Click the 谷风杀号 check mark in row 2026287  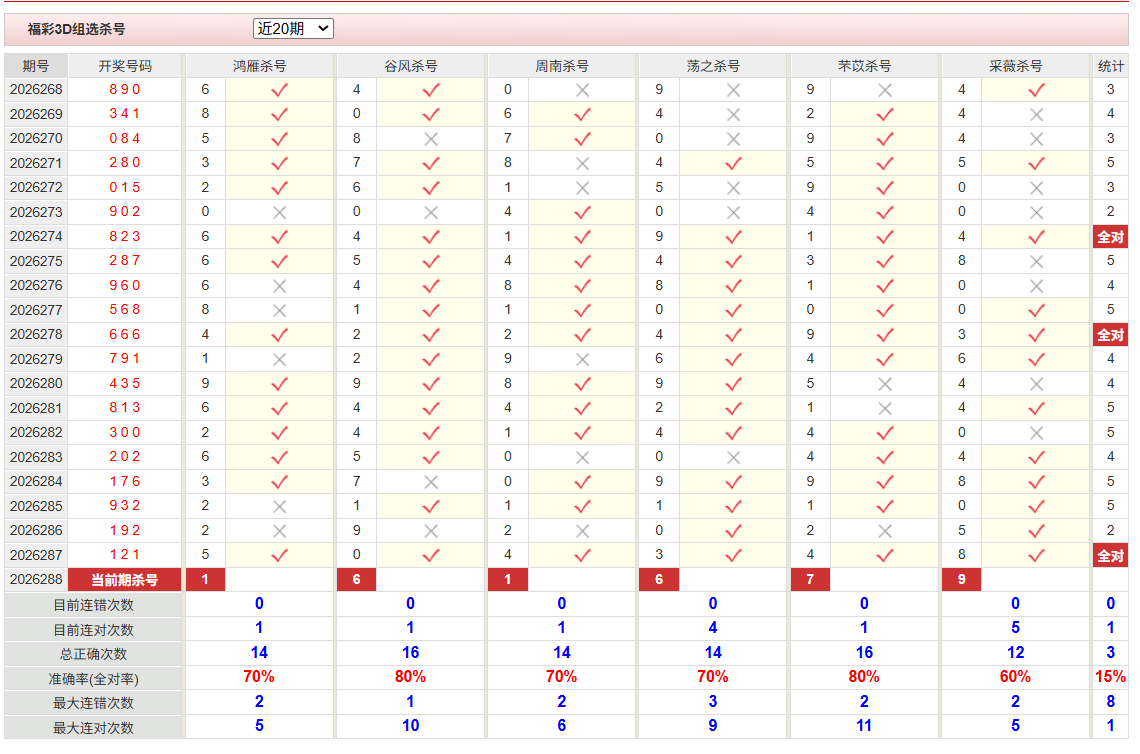click(430, 555)
